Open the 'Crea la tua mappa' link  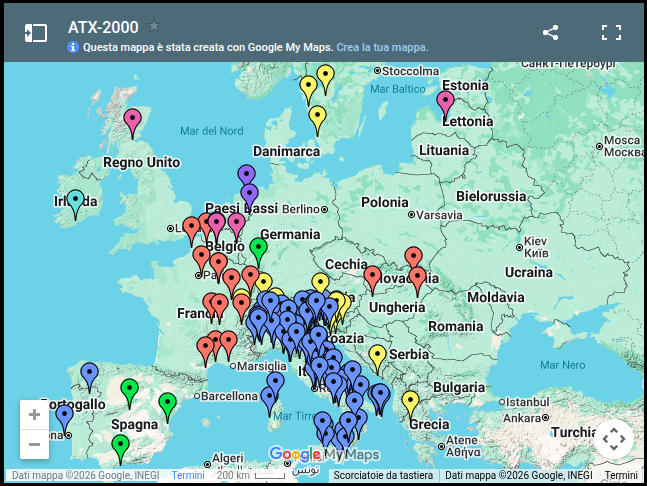(x=382, y=47)
